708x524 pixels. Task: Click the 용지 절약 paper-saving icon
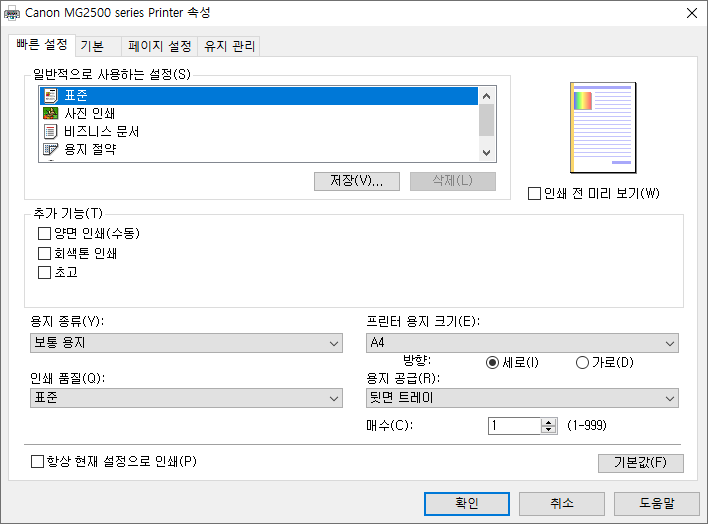[51, 149]
